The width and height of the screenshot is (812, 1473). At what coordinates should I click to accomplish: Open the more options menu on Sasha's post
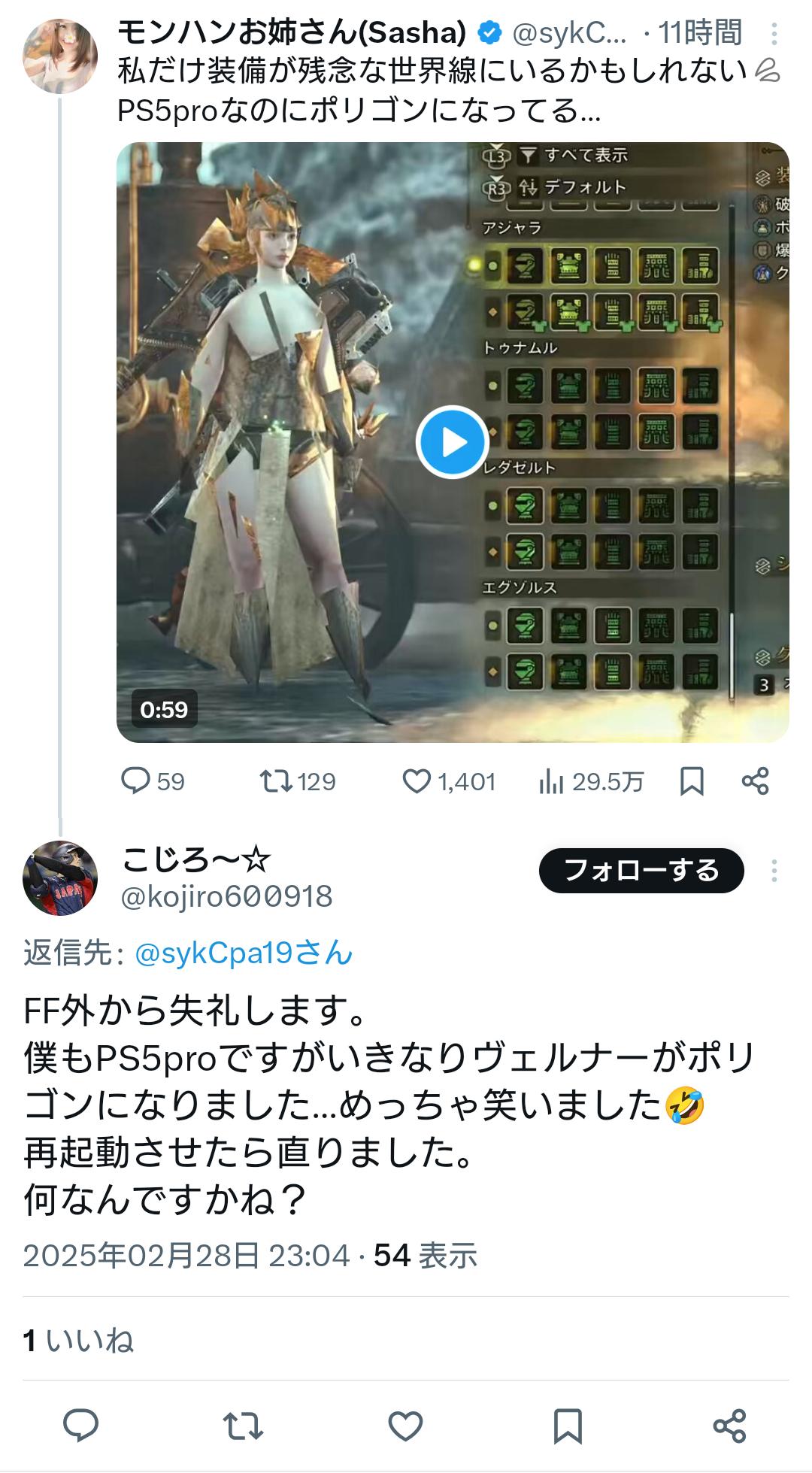[774, 34]
